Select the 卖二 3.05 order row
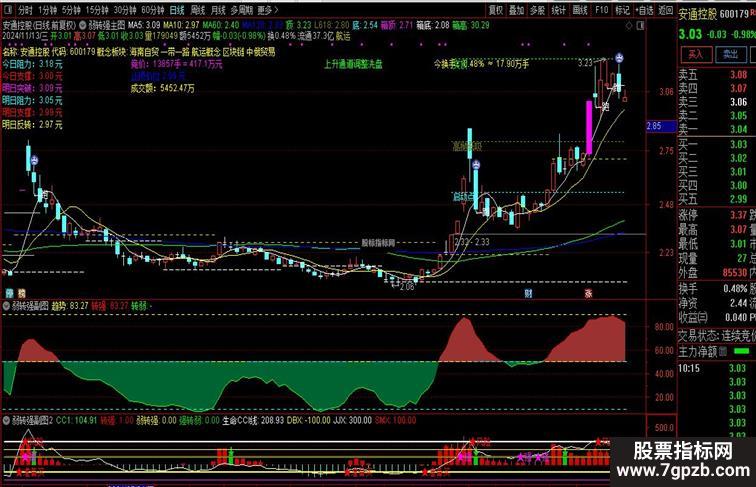Image resolution: width=756 pixels, height=487 pixels. pyautogui.click(x=717, y=115)
